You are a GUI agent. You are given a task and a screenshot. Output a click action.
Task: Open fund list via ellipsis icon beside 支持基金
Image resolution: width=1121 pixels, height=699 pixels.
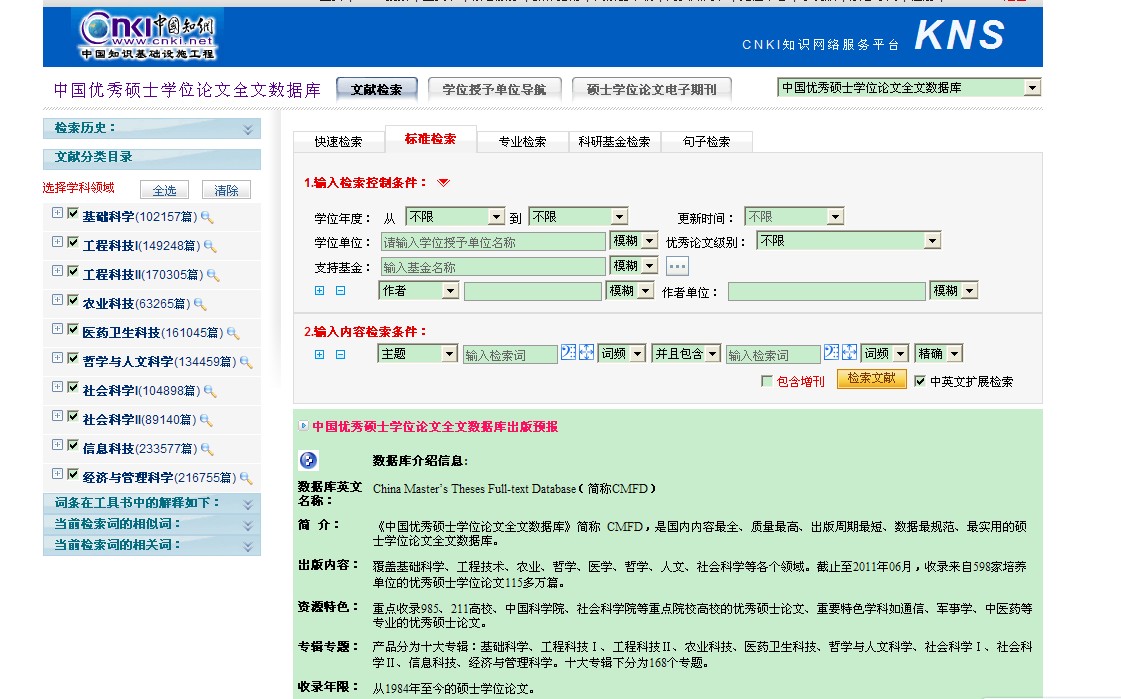[x=677, y=267]
